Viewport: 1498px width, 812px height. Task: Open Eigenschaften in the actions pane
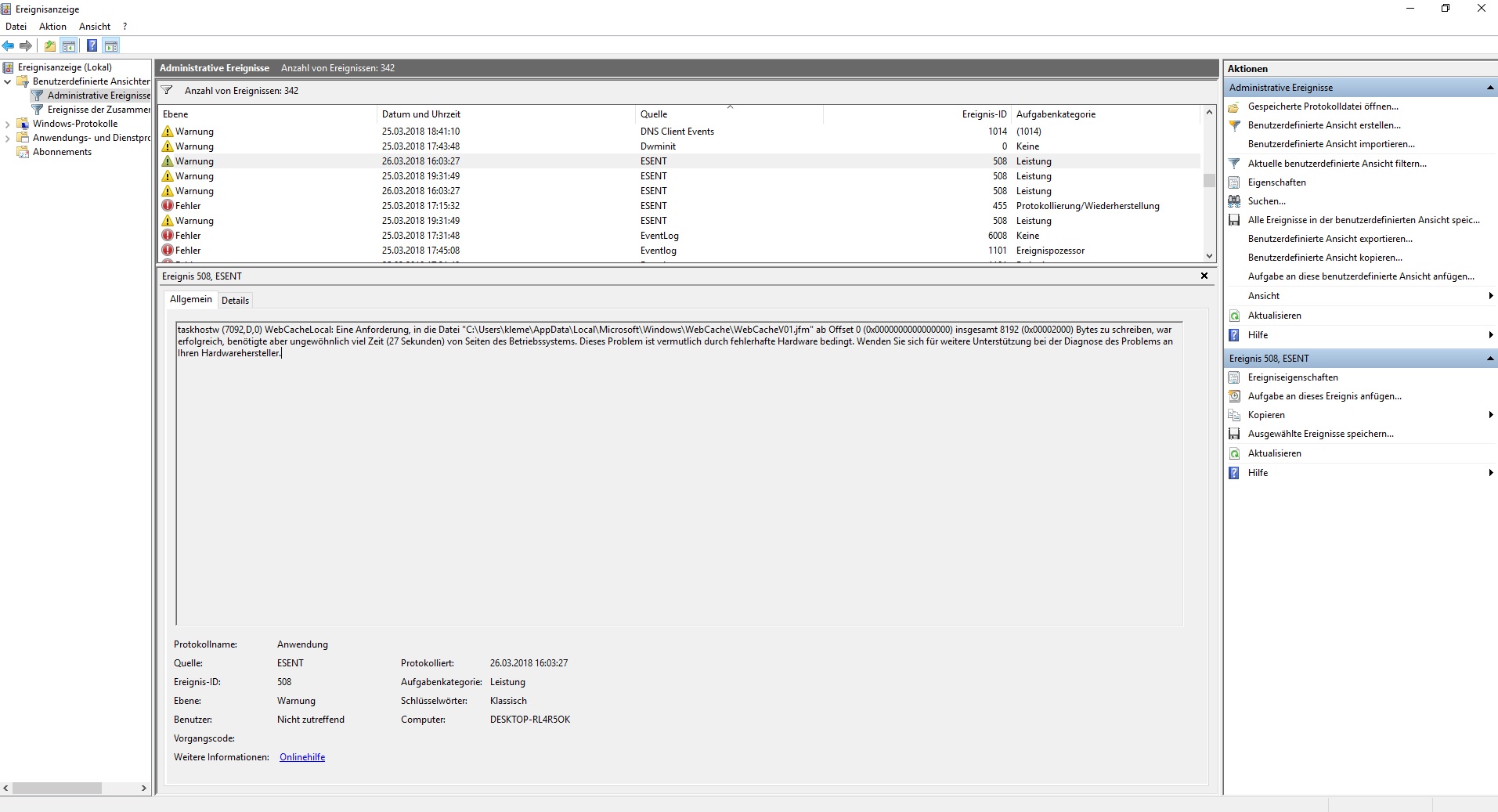pos(1276,182)
